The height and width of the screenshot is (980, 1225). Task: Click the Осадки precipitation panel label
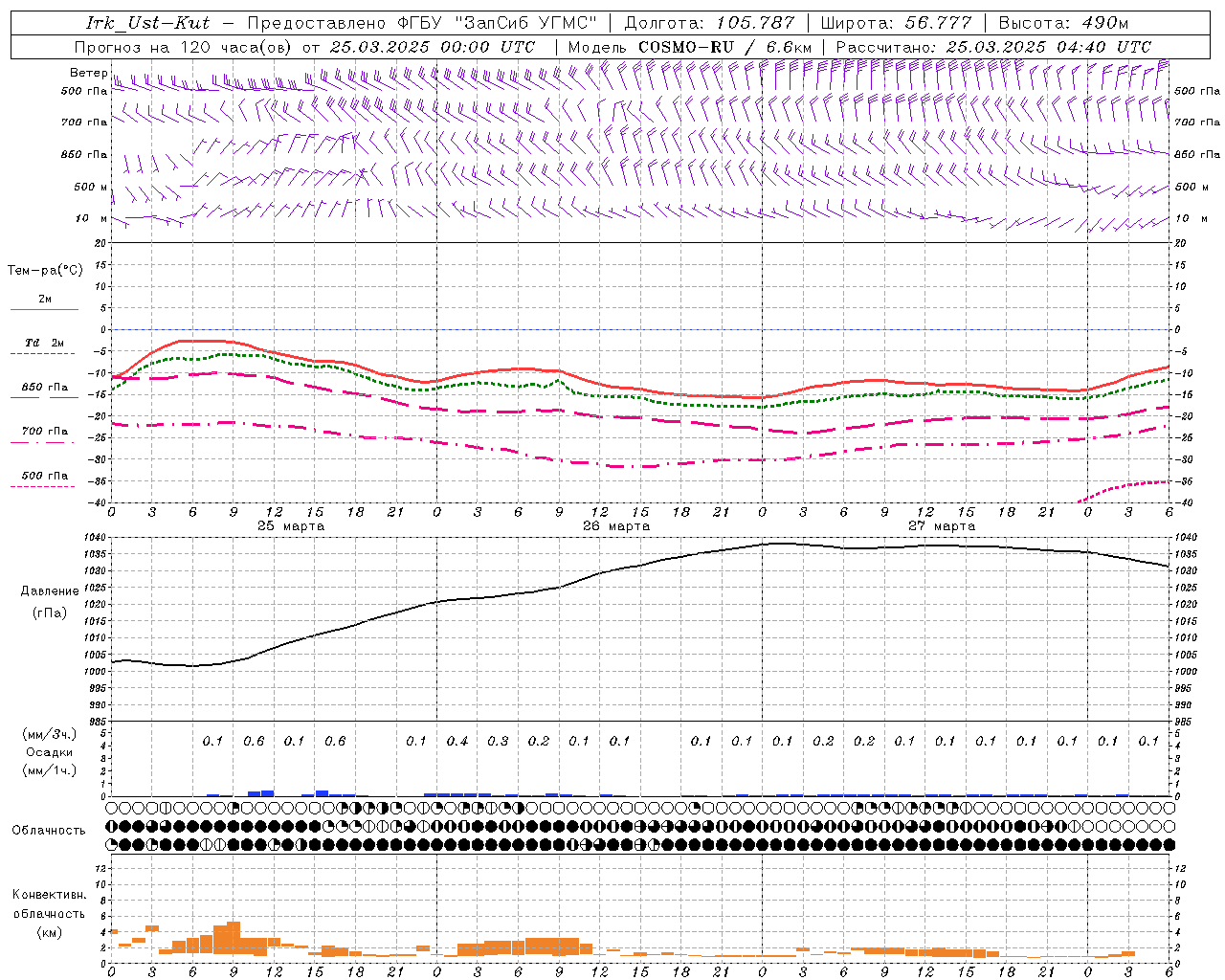coord(50,752)
